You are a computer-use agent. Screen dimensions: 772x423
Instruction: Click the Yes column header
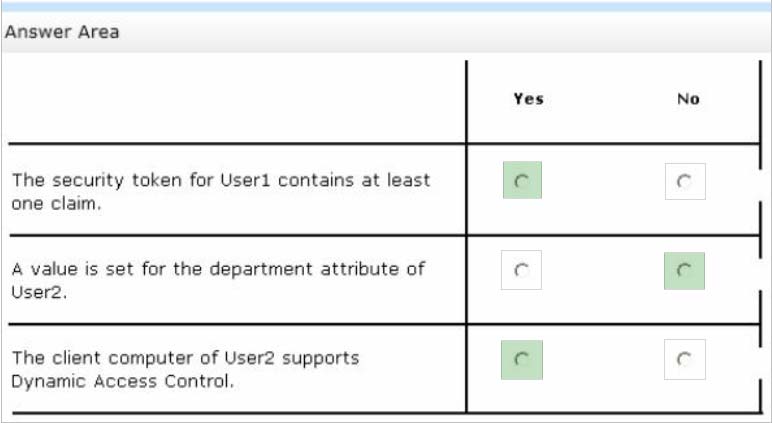(x=529, y=99)
